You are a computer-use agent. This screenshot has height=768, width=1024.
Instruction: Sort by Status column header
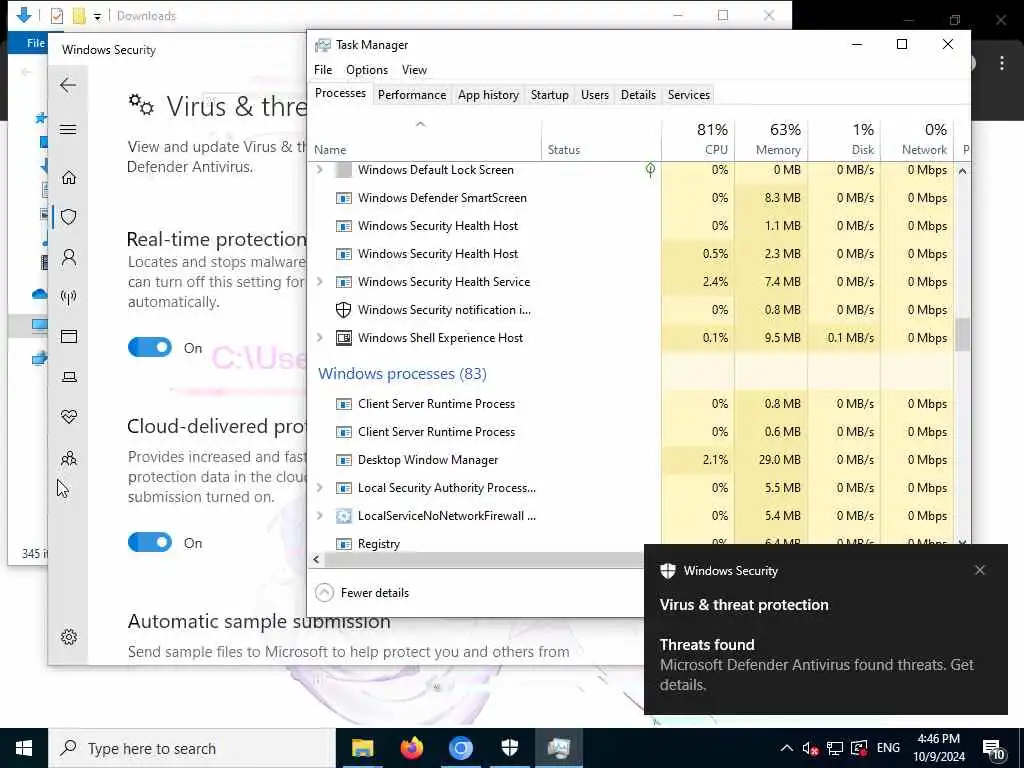click(601, 139)
